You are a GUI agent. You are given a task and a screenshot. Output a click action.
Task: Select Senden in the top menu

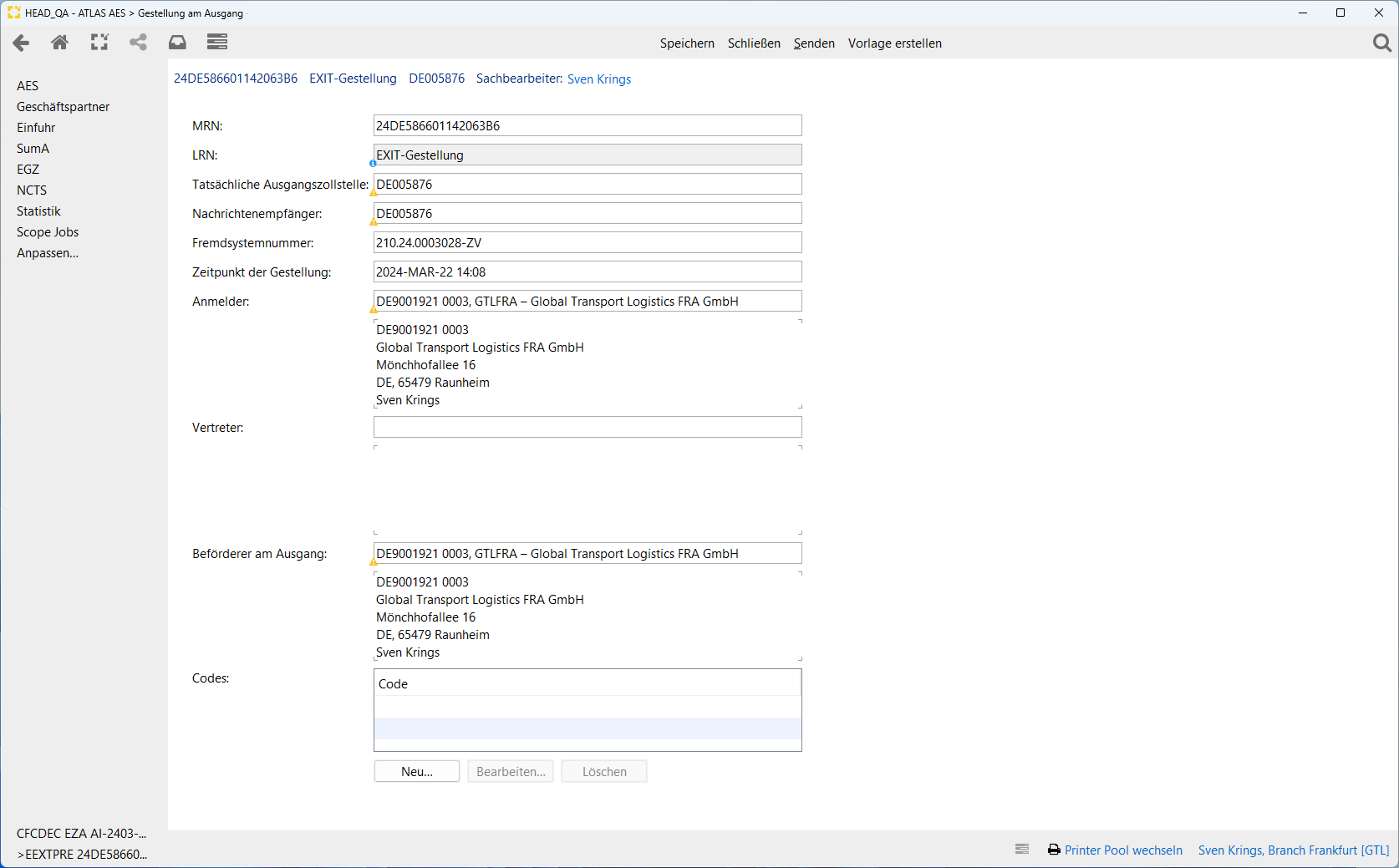click(813, 43)
